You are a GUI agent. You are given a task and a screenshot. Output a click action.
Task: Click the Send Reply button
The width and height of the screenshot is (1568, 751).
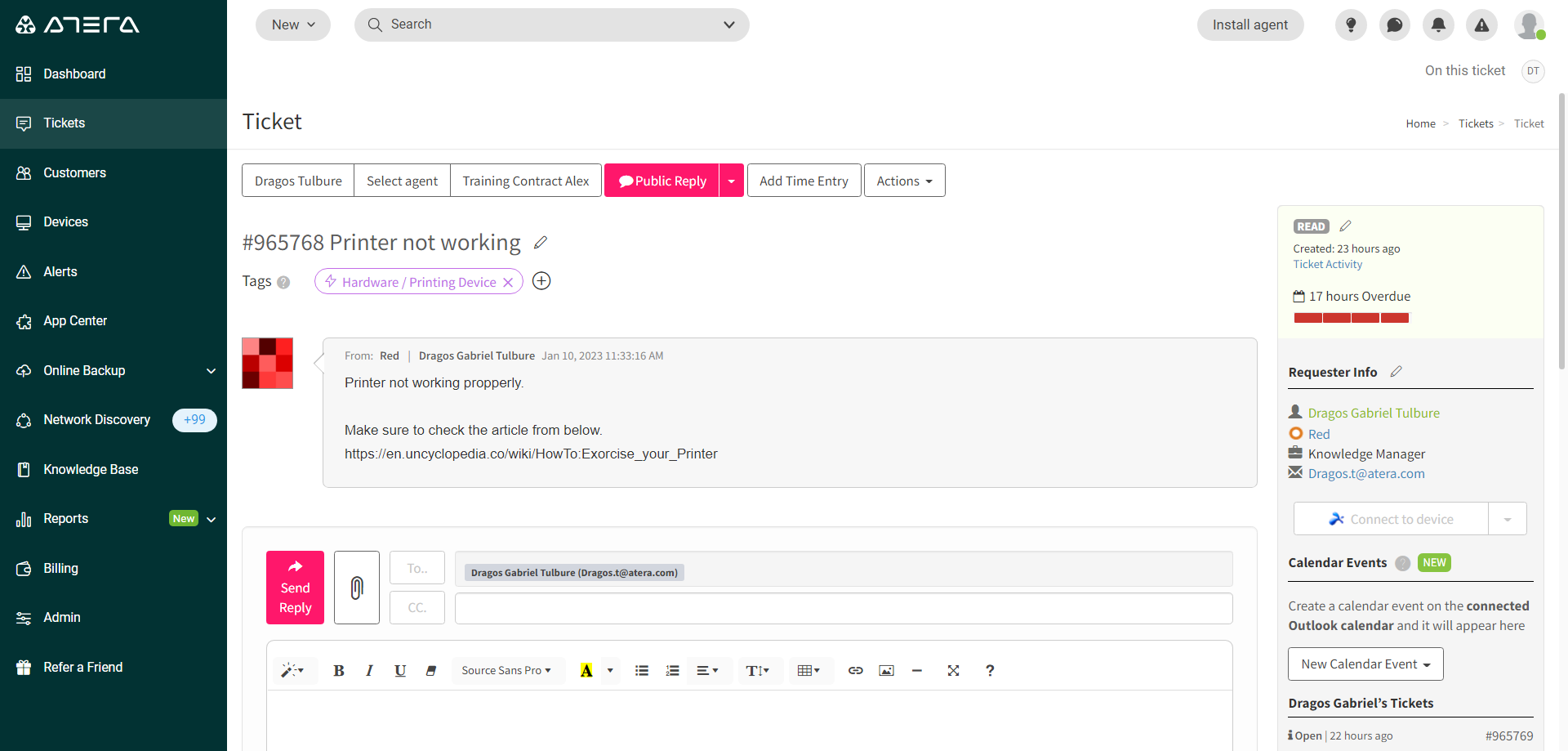pos(295,587)
